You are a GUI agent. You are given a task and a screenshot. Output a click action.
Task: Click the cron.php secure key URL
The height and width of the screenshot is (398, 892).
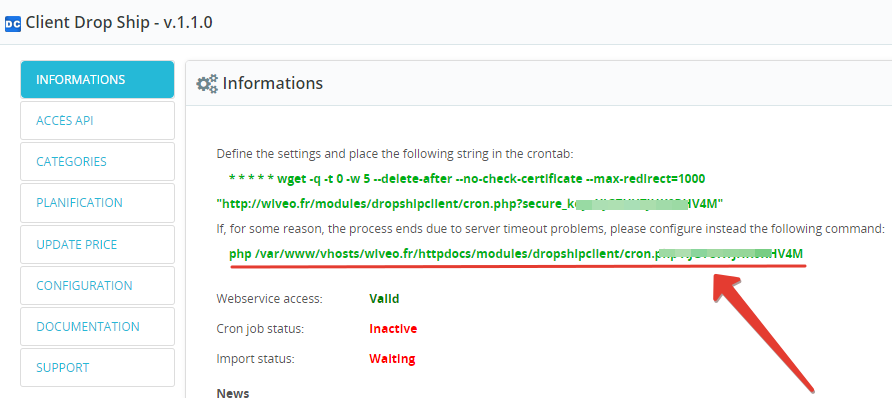point(470,204)
